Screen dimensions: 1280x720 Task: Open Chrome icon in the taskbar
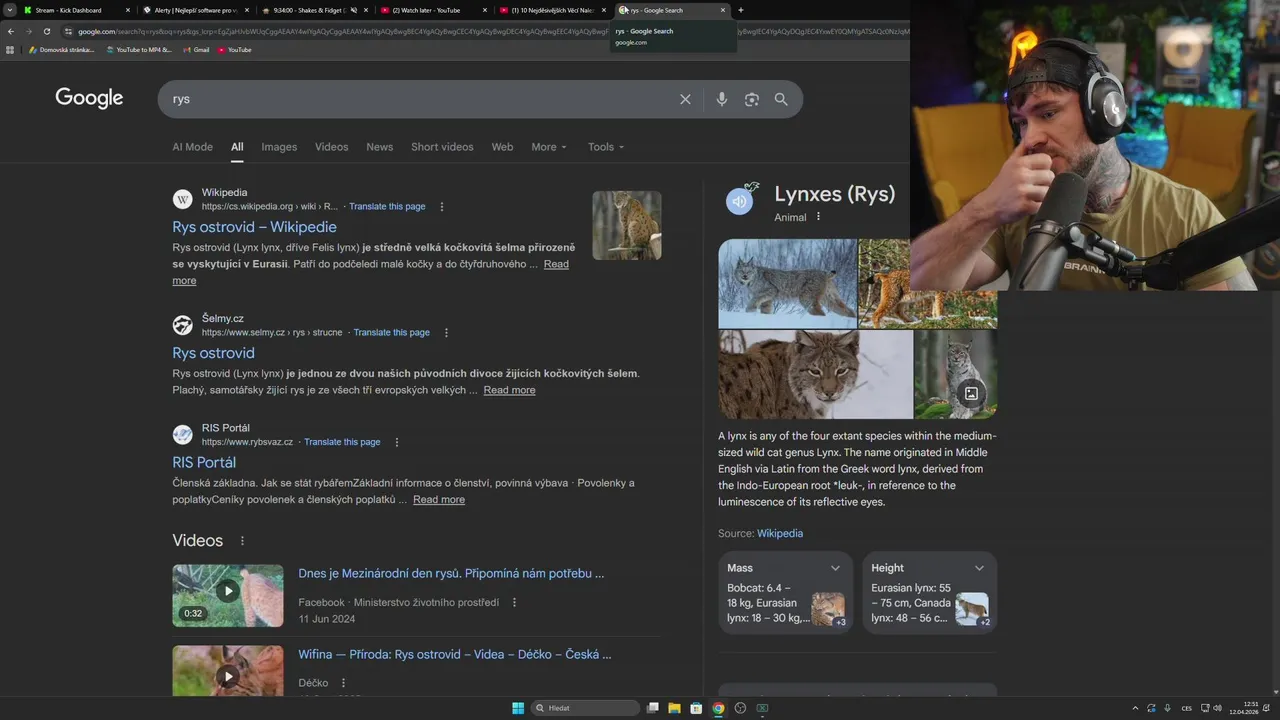tap(718, 708)
